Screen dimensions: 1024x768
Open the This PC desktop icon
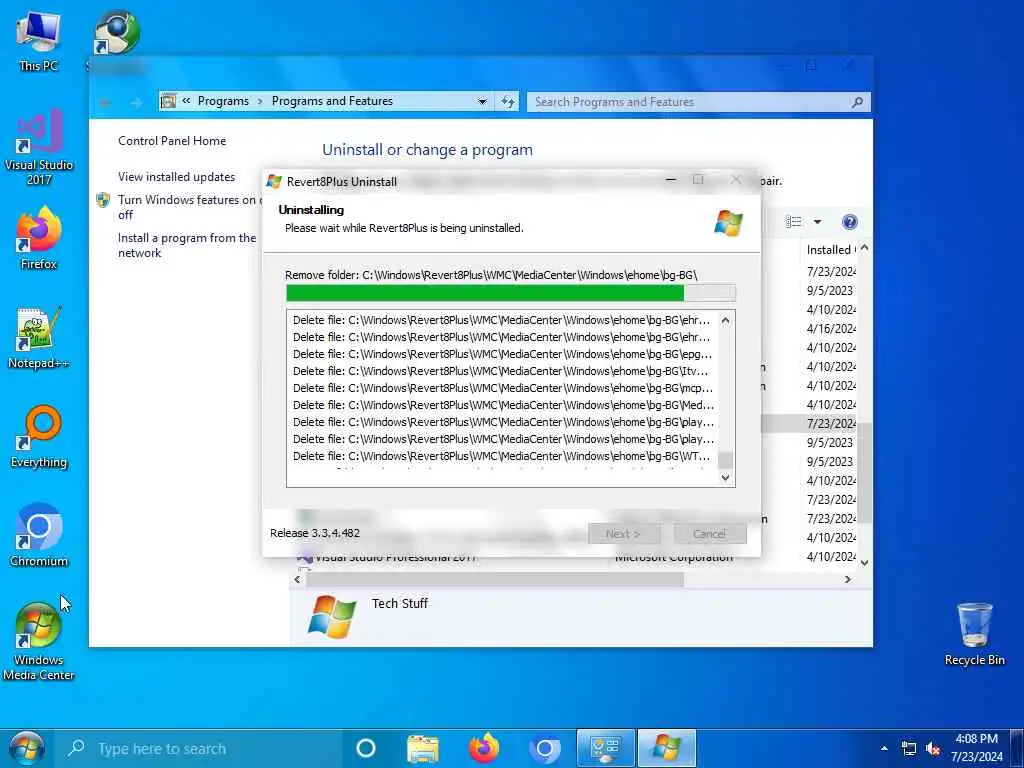click(38, 40)
